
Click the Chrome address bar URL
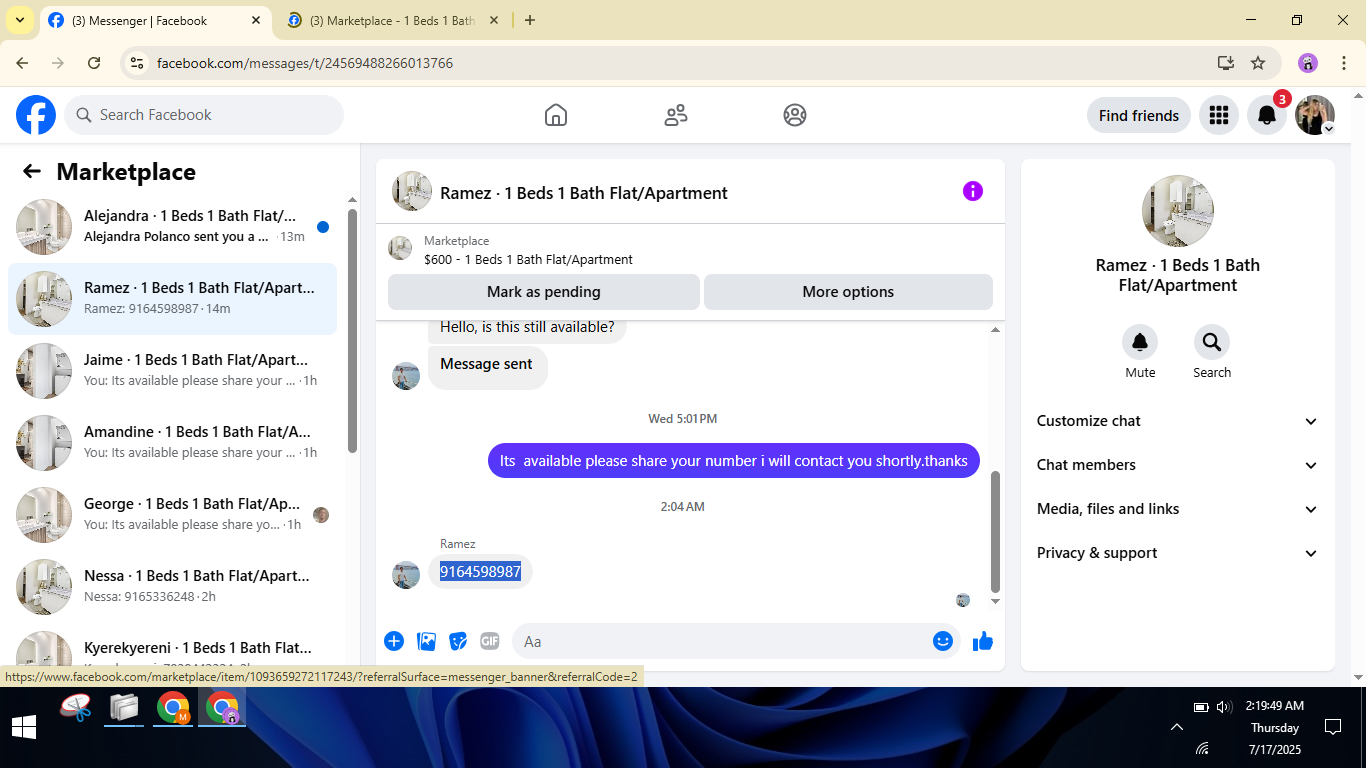coord(305,63)
